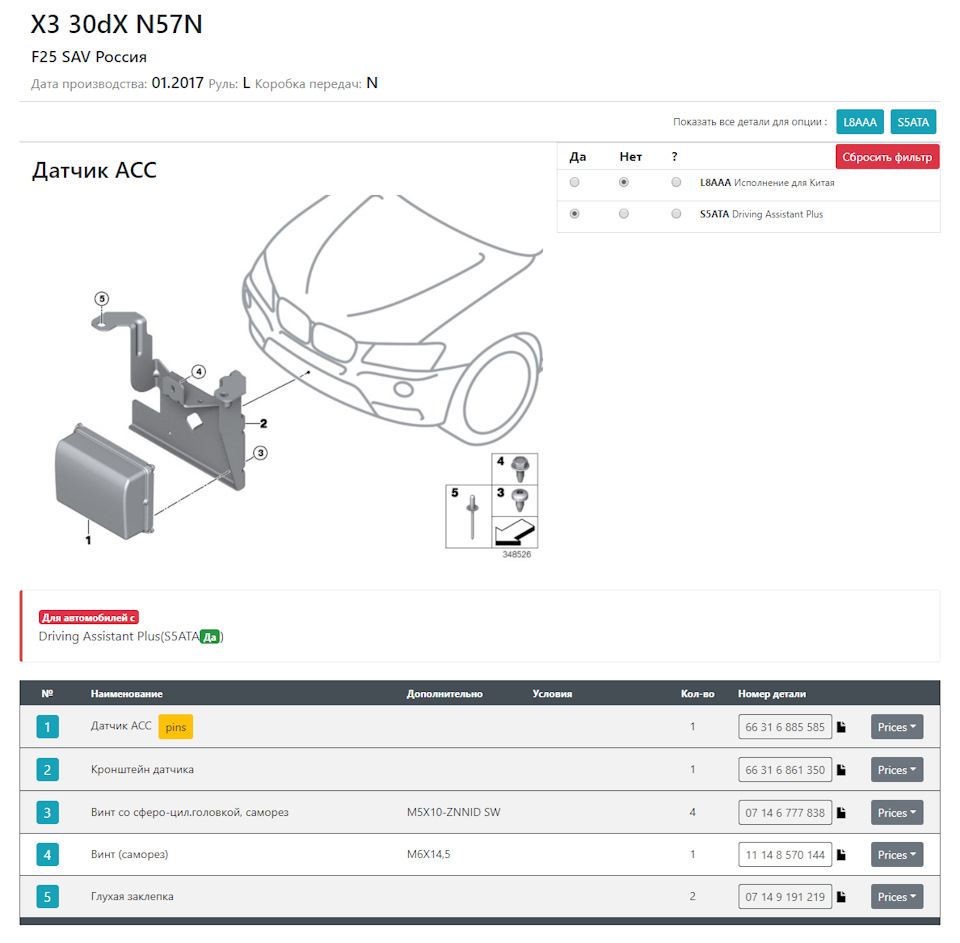Image resolution: width=960 pixels, height=943 pixels.
Task: Click Дополнительно column header
Action: pos(444,694)
